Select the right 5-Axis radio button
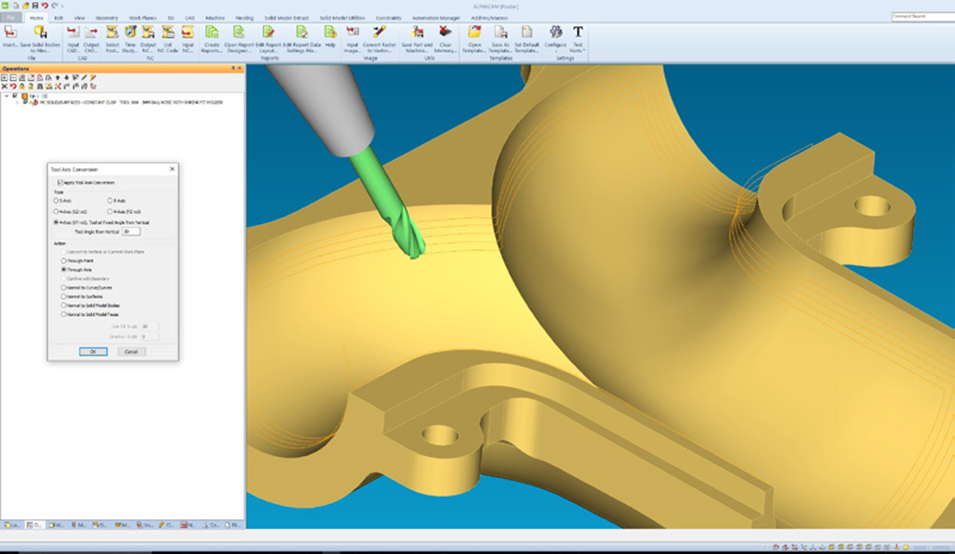 [110, 200]
